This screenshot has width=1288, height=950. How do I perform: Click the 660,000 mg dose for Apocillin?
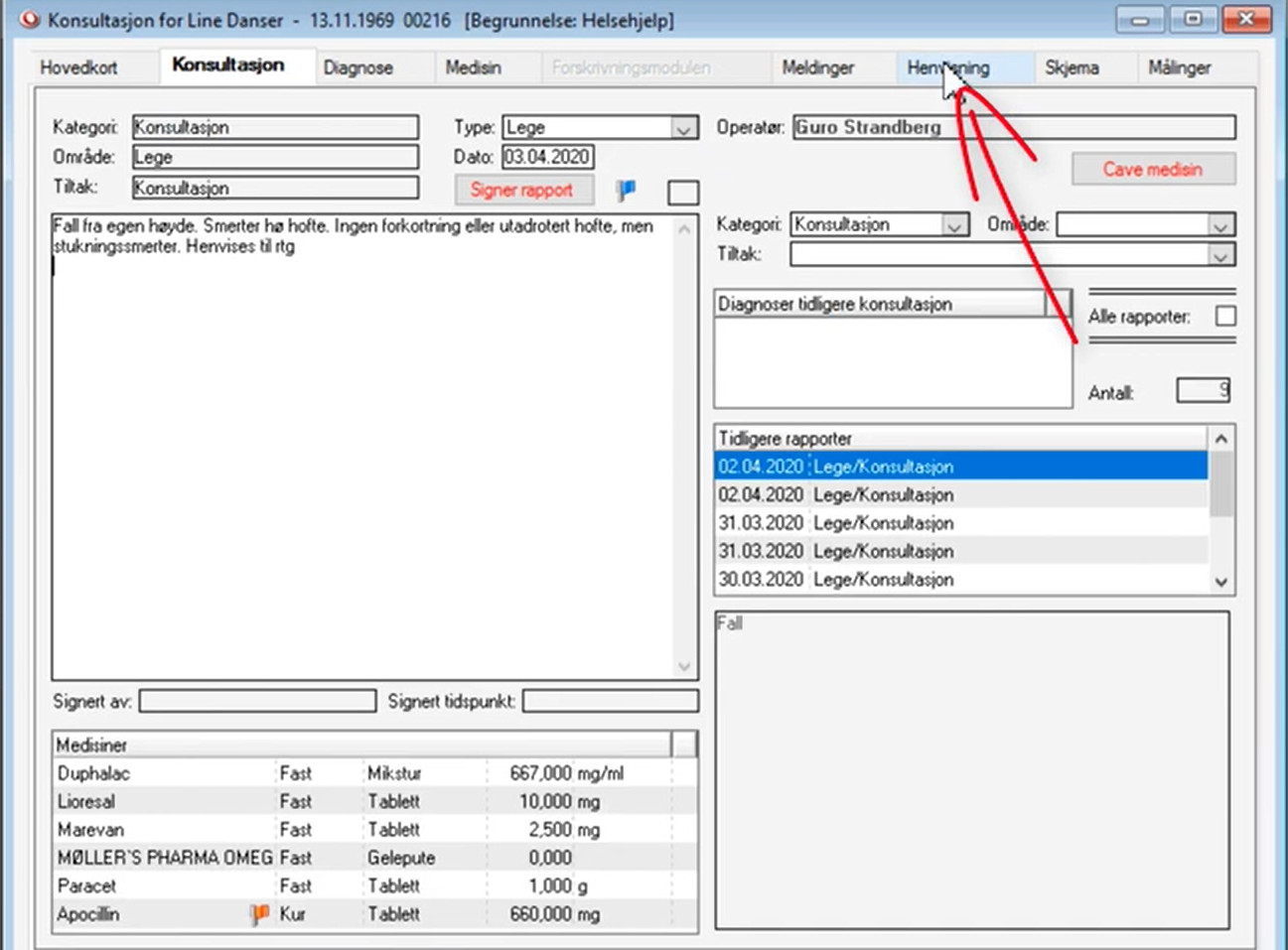pyautogui.click(x=554, y=914)
